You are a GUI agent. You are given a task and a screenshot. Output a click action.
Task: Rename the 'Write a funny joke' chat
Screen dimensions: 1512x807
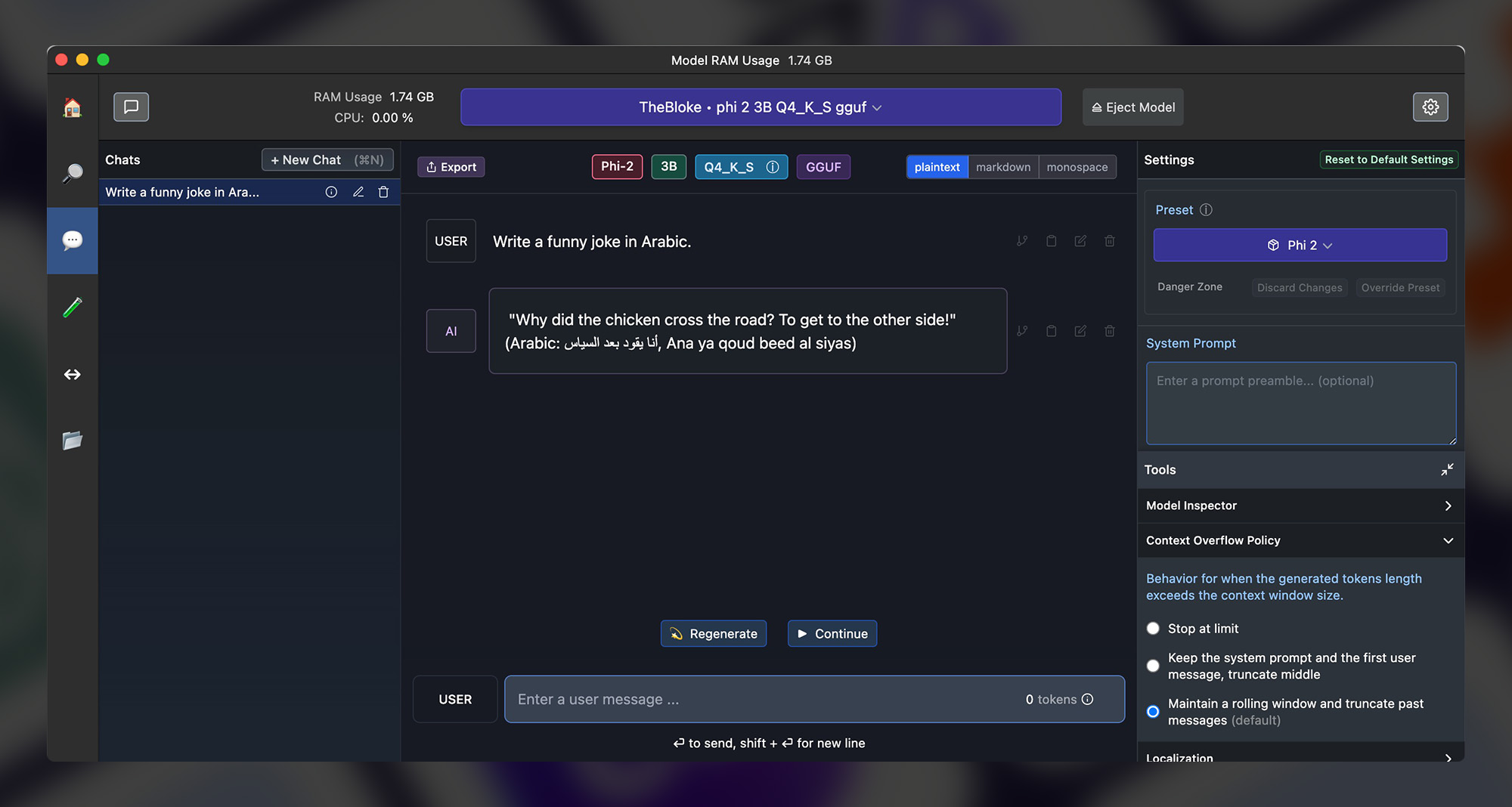point(358,192)
